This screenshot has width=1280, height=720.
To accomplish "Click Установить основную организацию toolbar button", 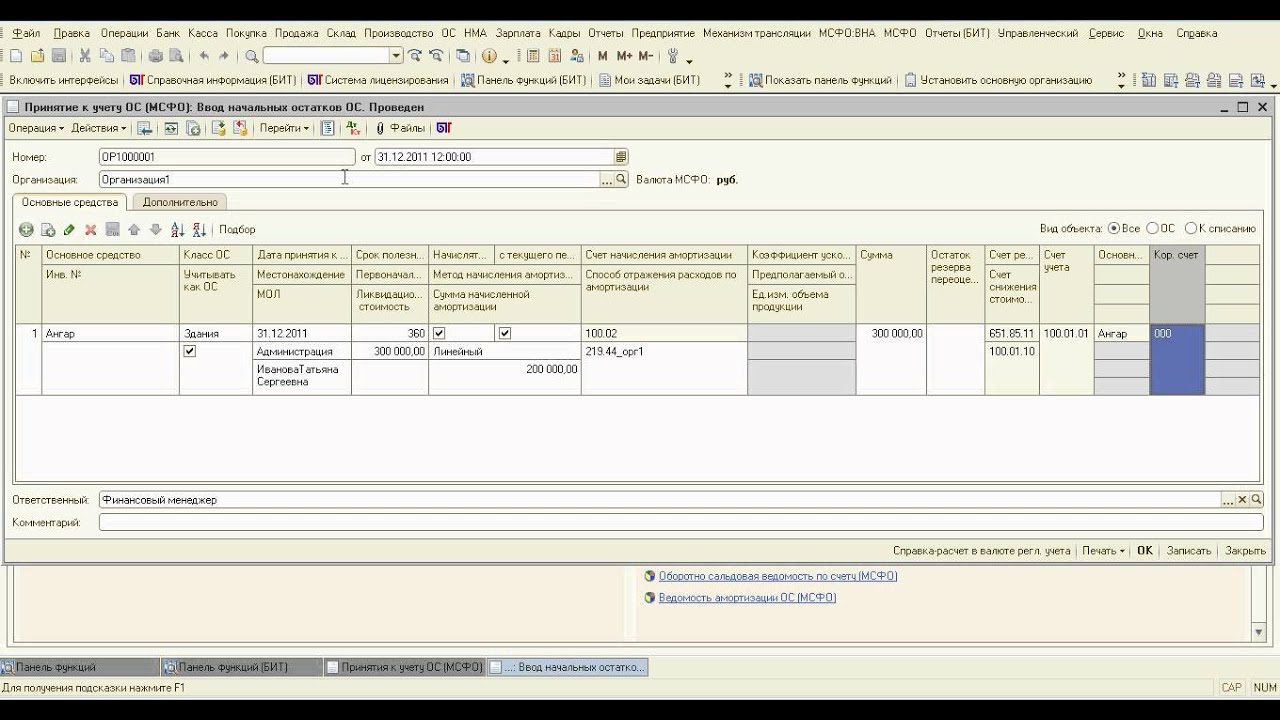I will click(998, 80).
